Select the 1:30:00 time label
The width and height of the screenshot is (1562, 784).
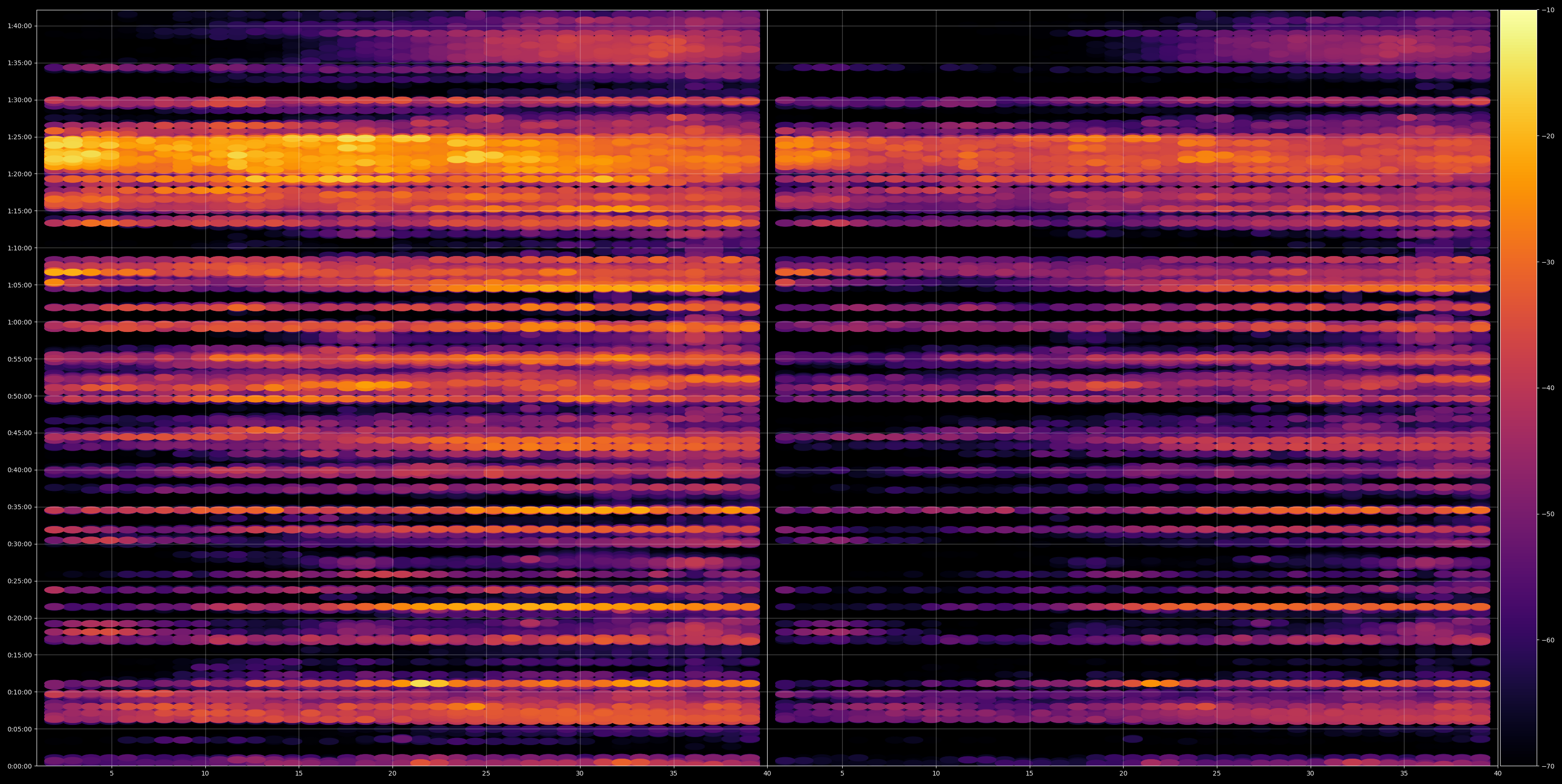click(19, 100)
